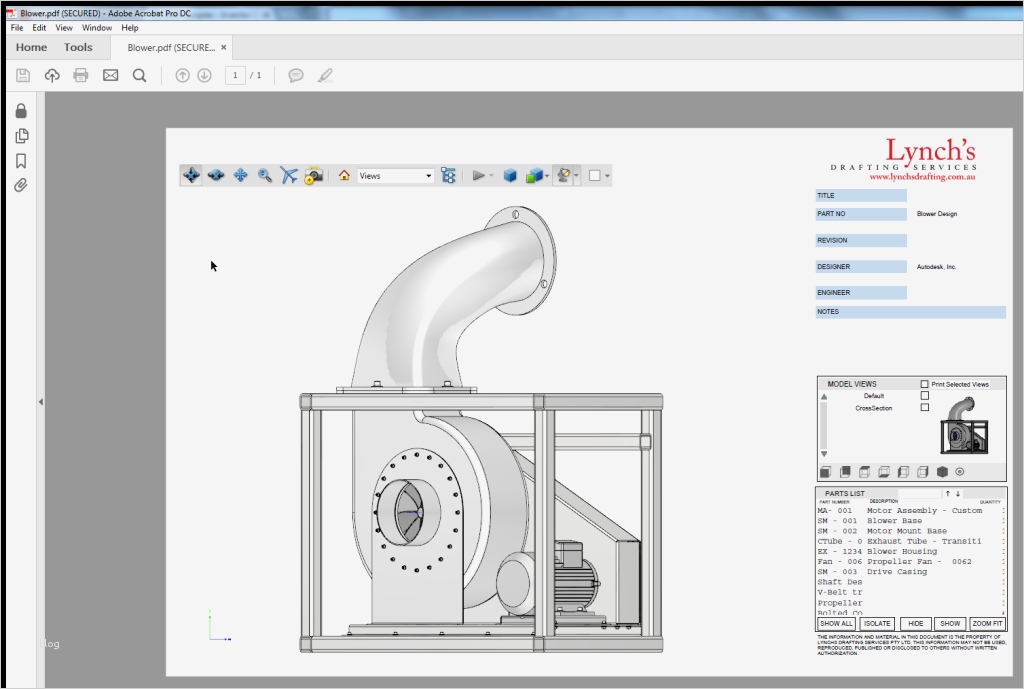Click the 3D Pan tool

pos(240,176)
